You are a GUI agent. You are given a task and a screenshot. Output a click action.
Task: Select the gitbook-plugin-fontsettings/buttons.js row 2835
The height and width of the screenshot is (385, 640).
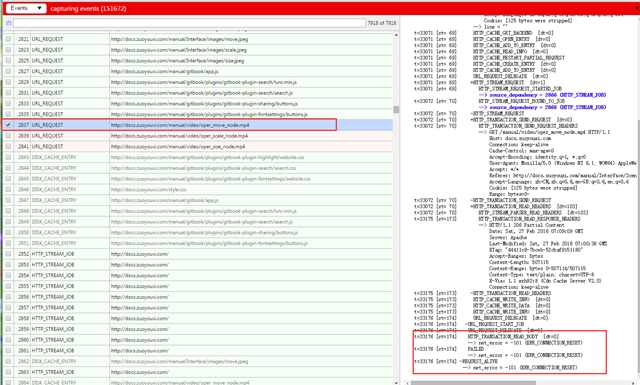(x=198, y=114)
